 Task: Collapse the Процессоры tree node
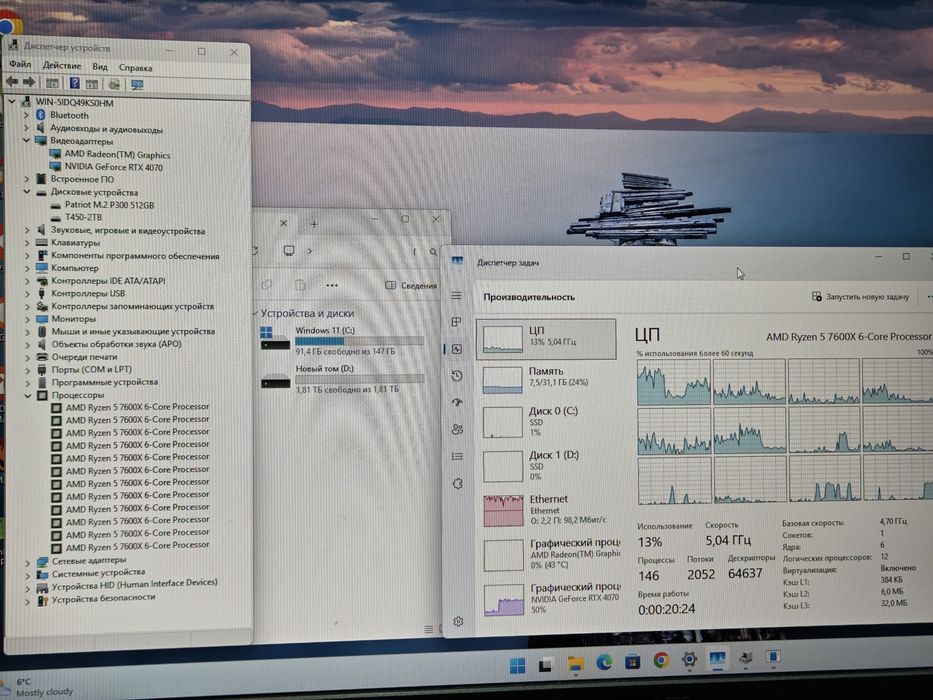[x=27, y=395]
